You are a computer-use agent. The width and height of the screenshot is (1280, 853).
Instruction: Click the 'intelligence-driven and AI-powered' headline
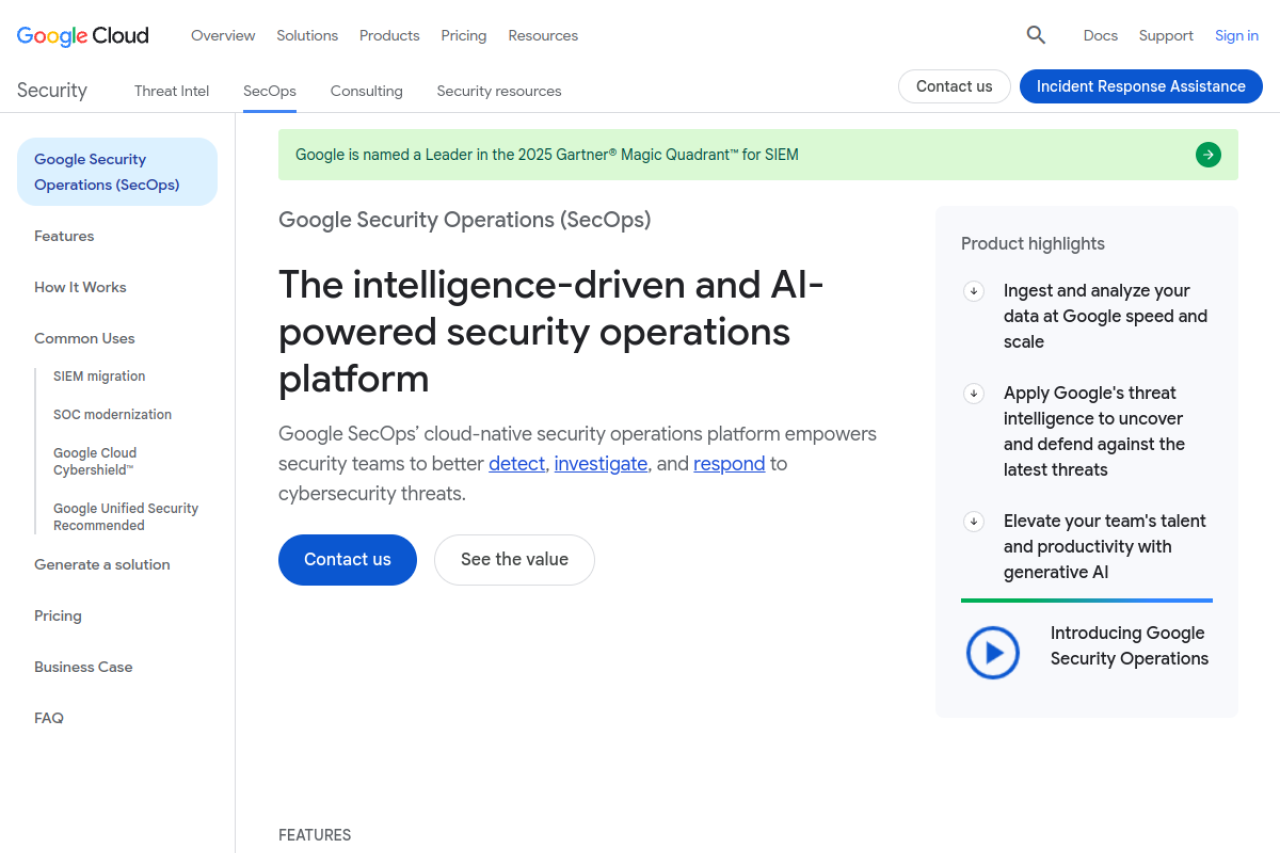point(552,332)
